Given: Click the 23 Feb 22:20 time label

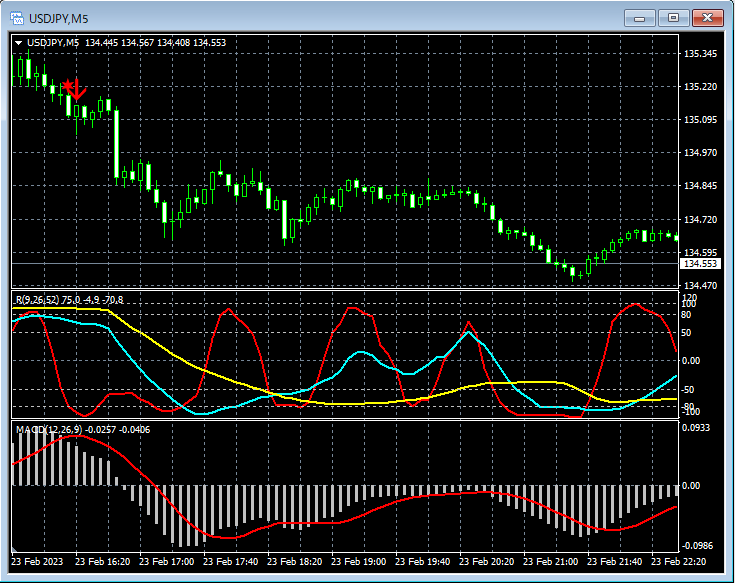Looking at the screenshot, I should click(678, 562).
